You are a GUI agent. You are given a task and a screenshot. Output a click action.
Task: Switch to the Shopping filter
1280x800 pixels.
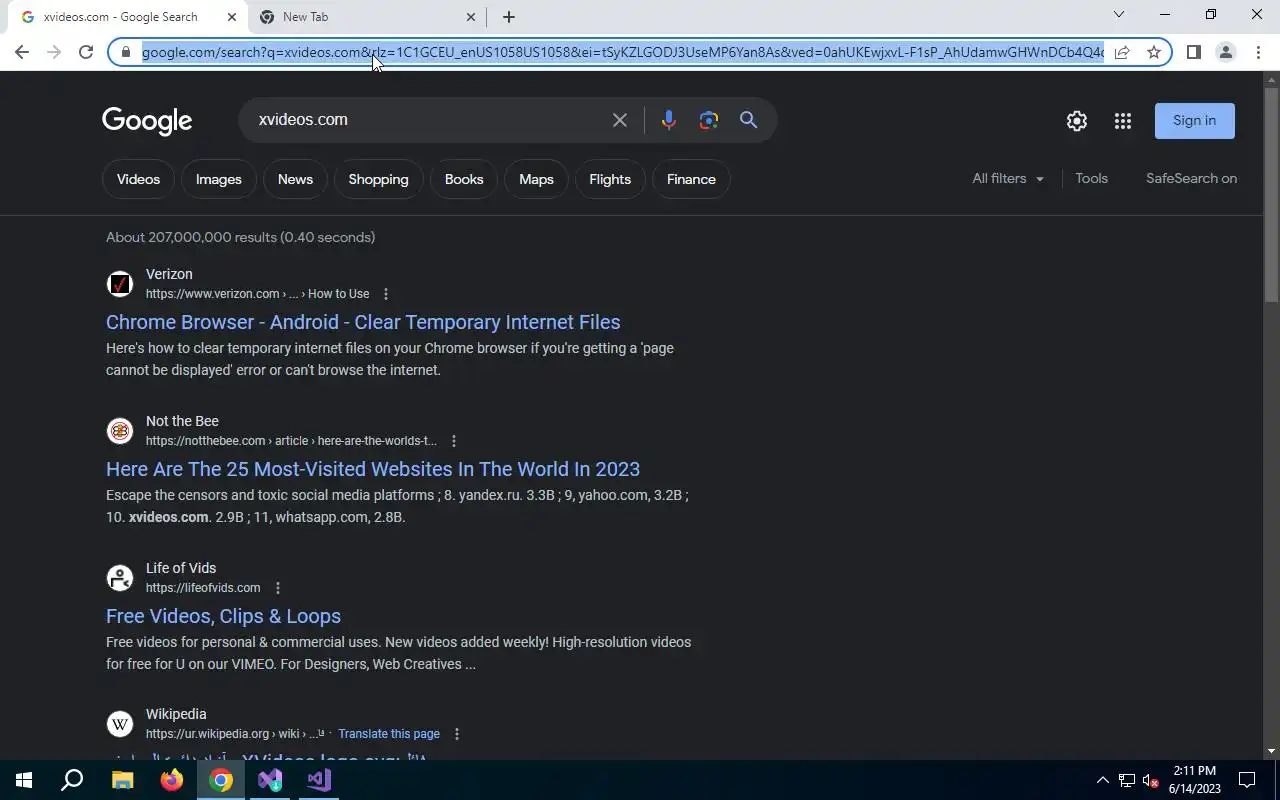pyautogui.click(x=378, y=180)
